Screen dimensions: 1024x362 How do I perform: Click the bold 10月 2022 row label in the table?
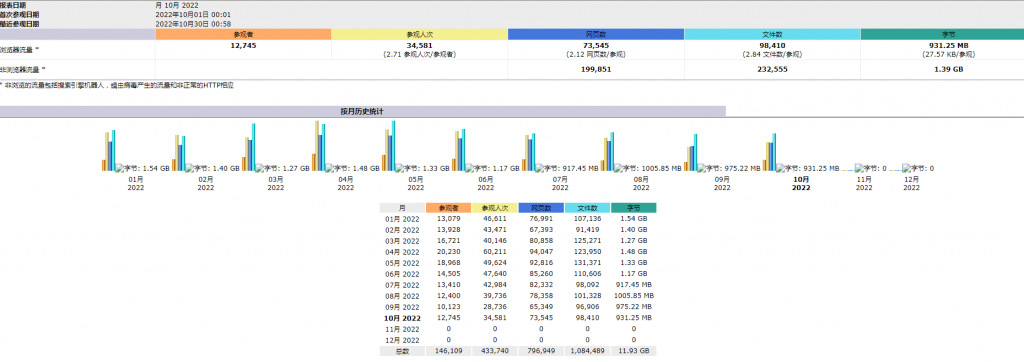coord(402,318)
